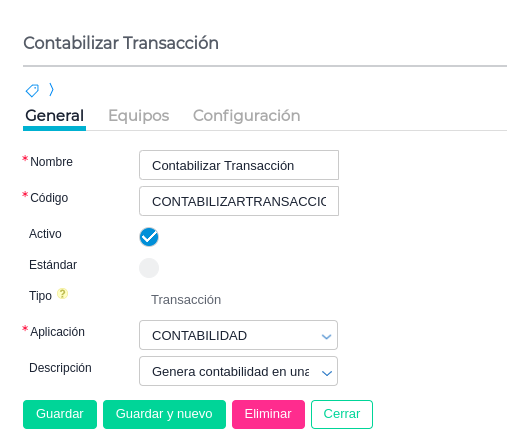507x439 pixels.
Task: Click the breadcrumb chevron next to tag
Action: [51, 90]
